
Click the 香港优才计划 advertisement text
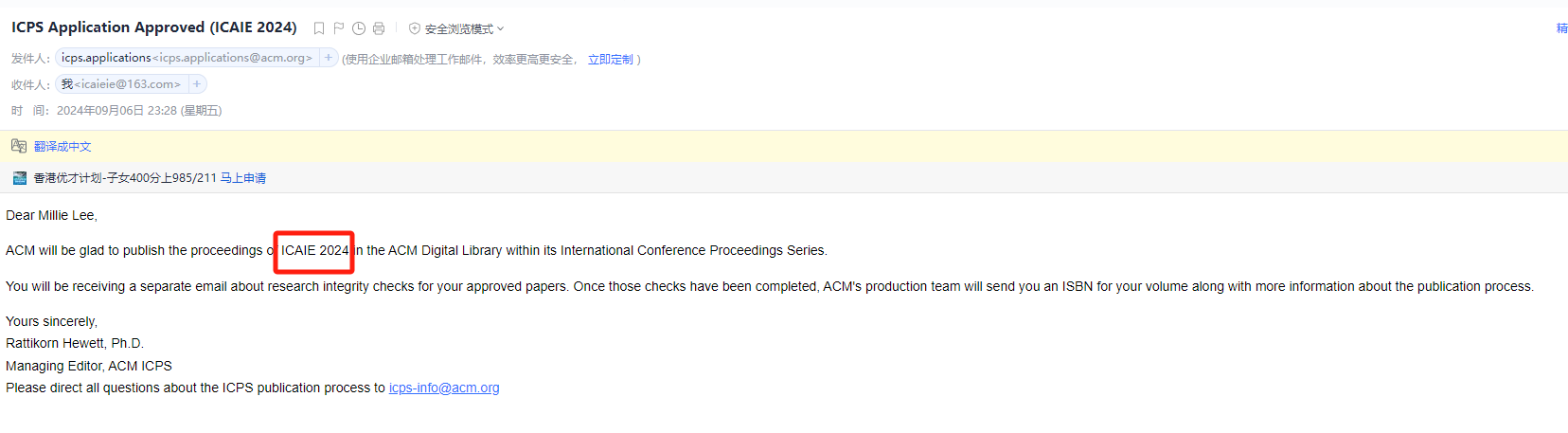[125, 178]
